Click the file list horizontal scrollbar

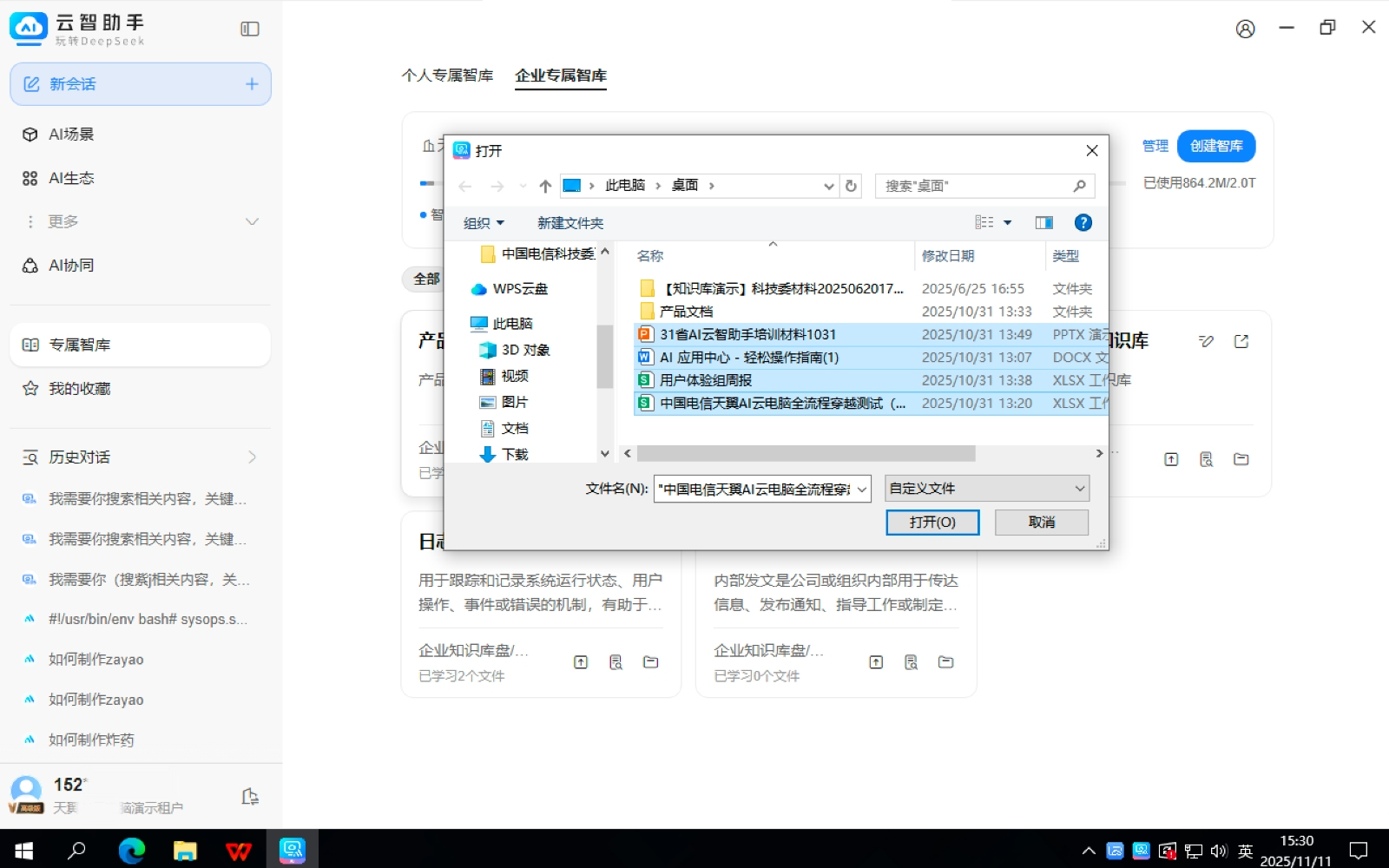[x=806, y=453]
